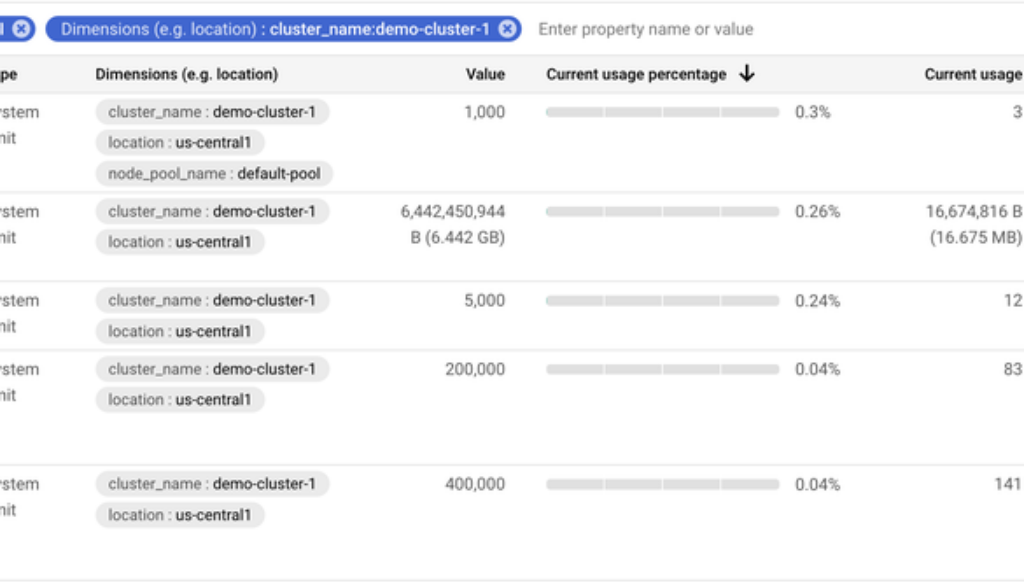1024x585 pixels.
Task: Click the cluster_name chip in the 6.442 GB row
Action: coord(212,211)
